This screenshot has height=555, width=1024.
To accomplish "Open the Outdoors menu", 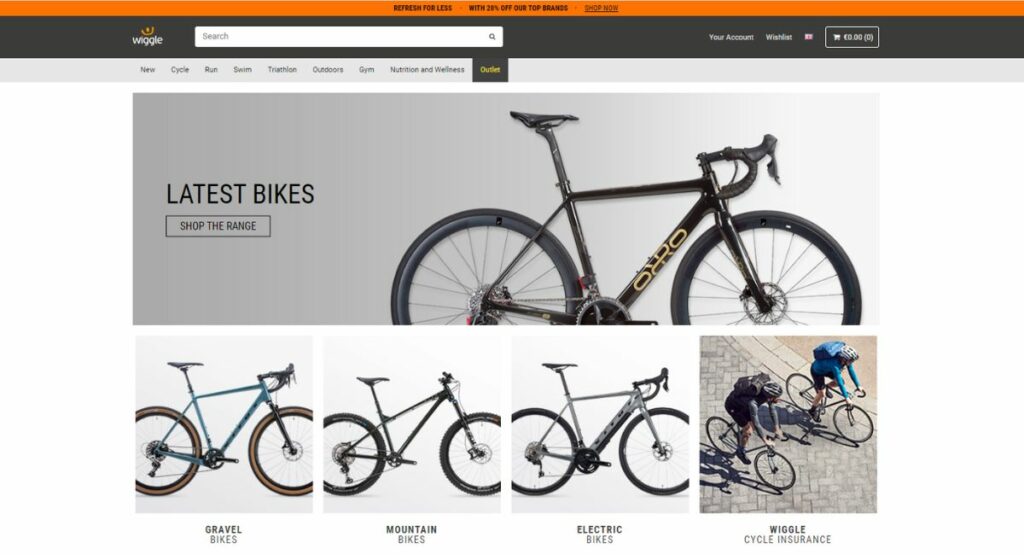I will coord(328,69).
